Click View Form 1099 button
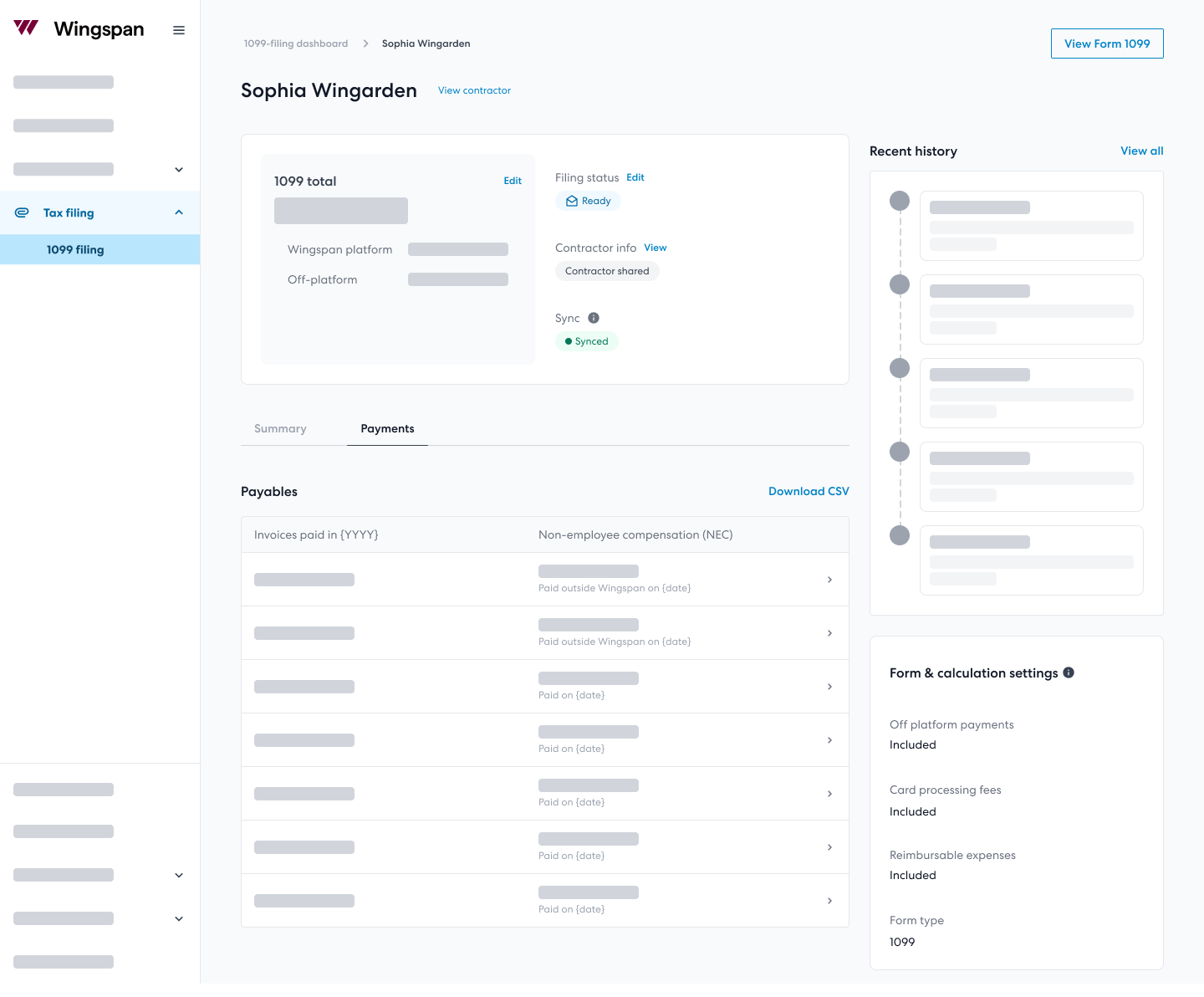 (x=1107, y=43)
